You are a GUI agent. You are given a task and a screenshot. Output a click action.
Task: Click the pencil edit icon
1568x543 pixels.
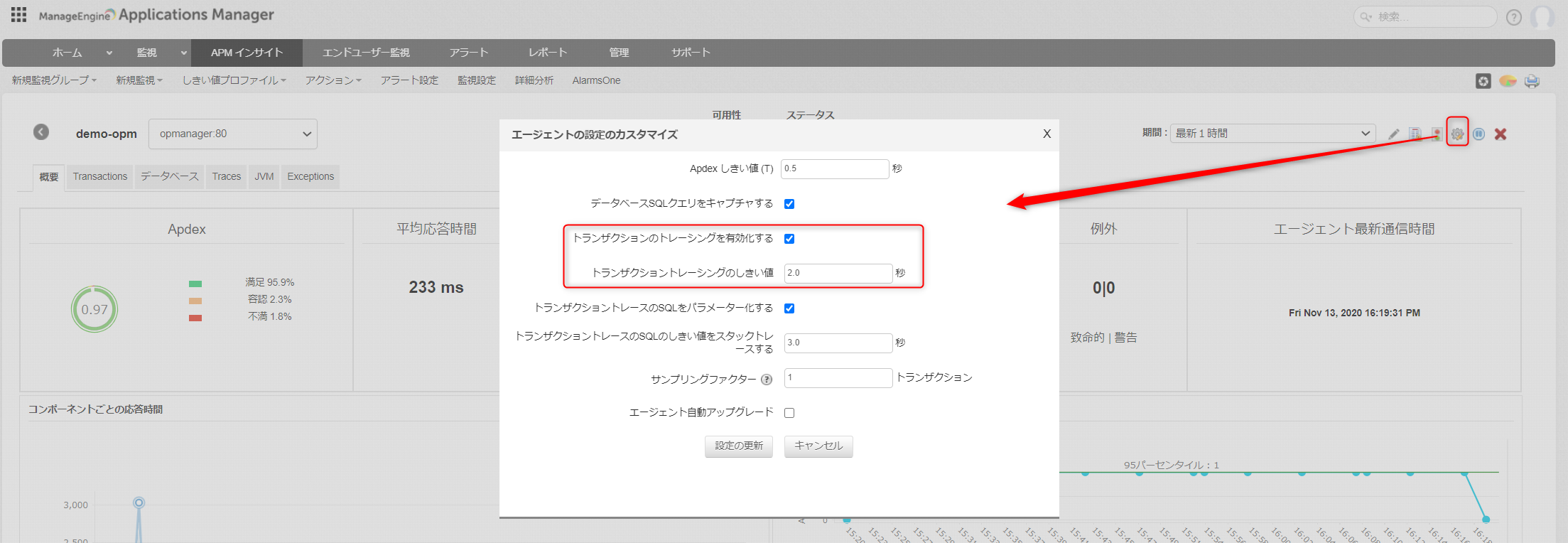1394,134
